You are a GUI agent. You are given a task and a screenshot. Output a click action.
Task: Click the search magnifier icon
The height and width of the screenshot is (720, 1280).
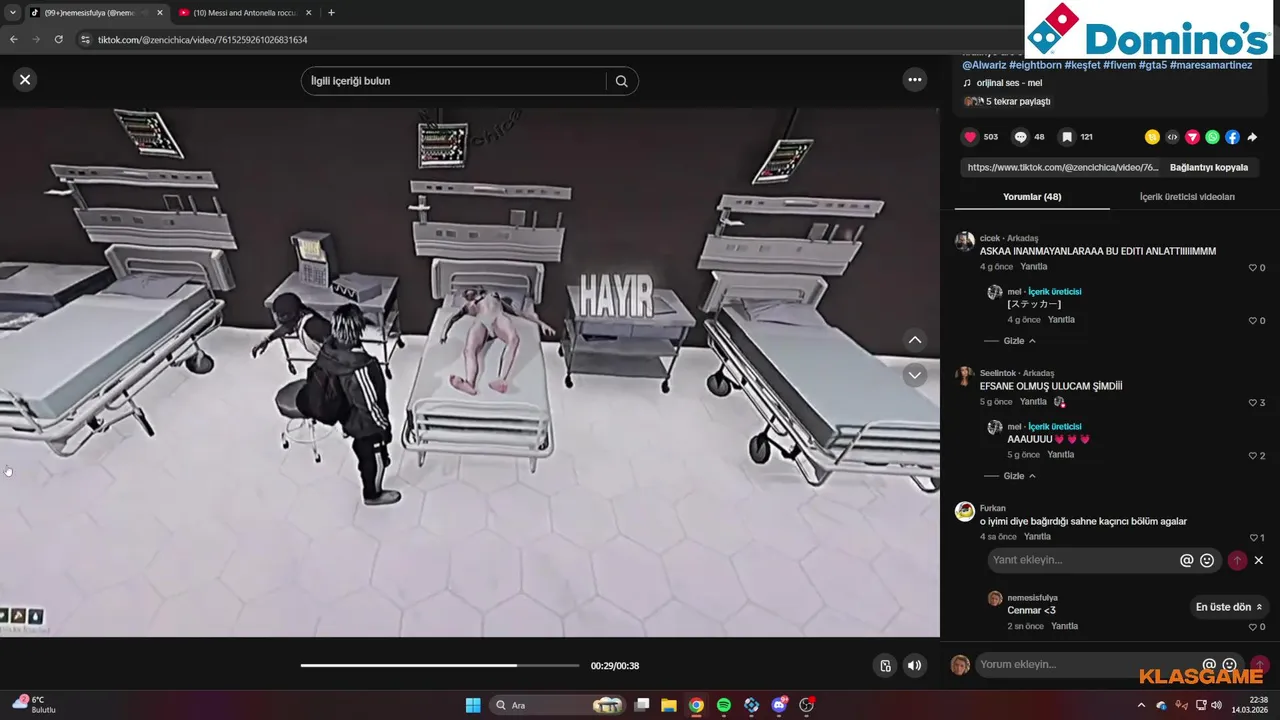(621, 81)
